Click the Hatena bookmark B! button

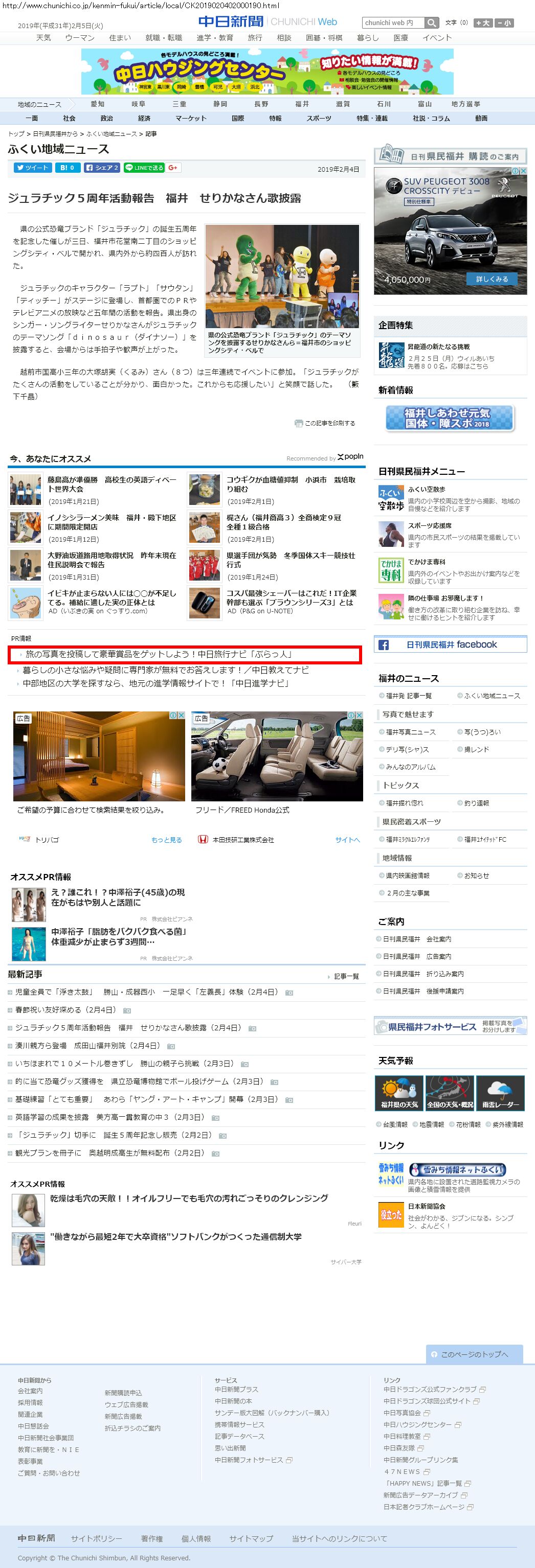click(x=67, y=168)
